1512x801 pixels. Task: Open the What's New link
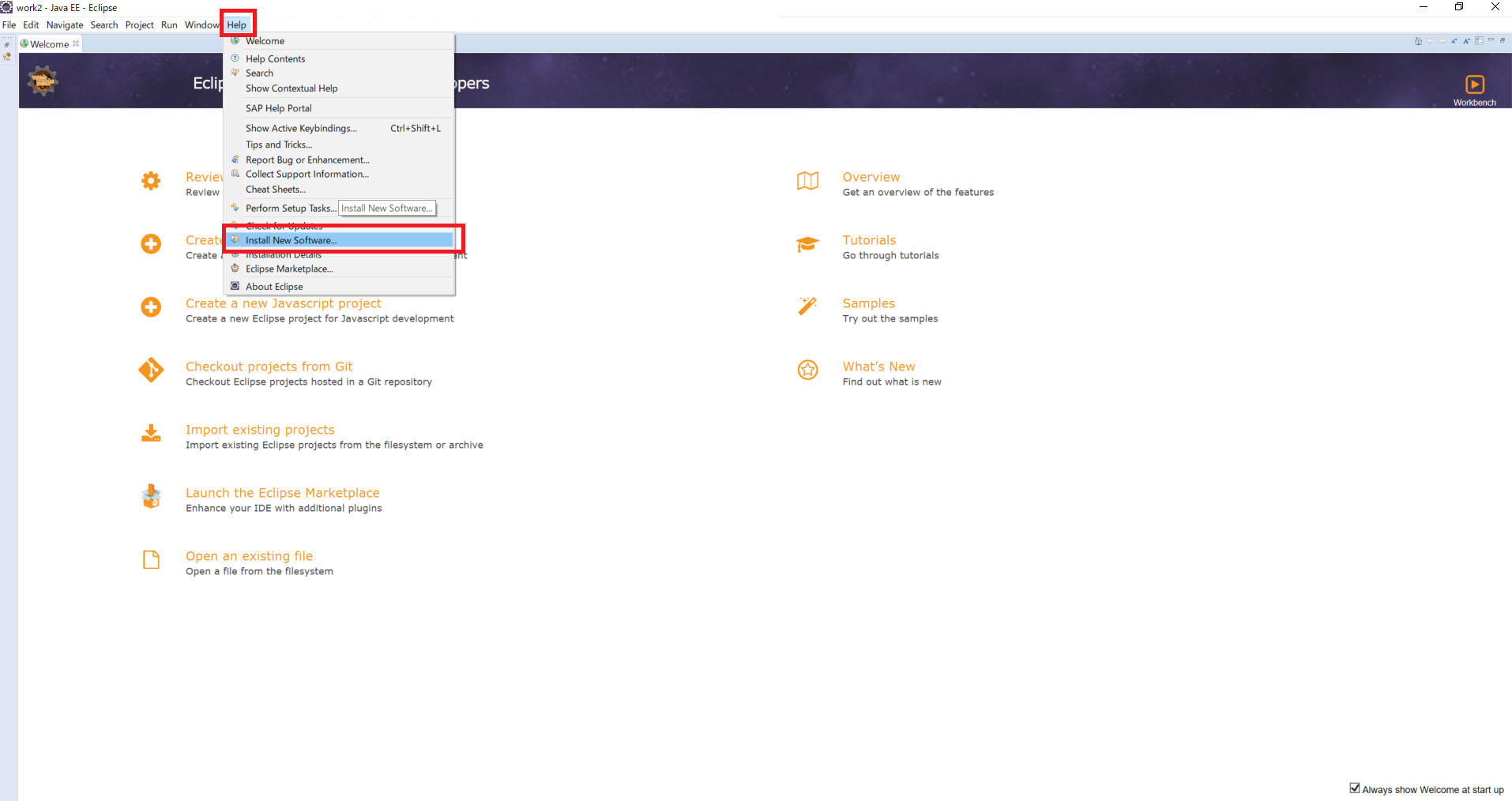[x=878, y=367]
